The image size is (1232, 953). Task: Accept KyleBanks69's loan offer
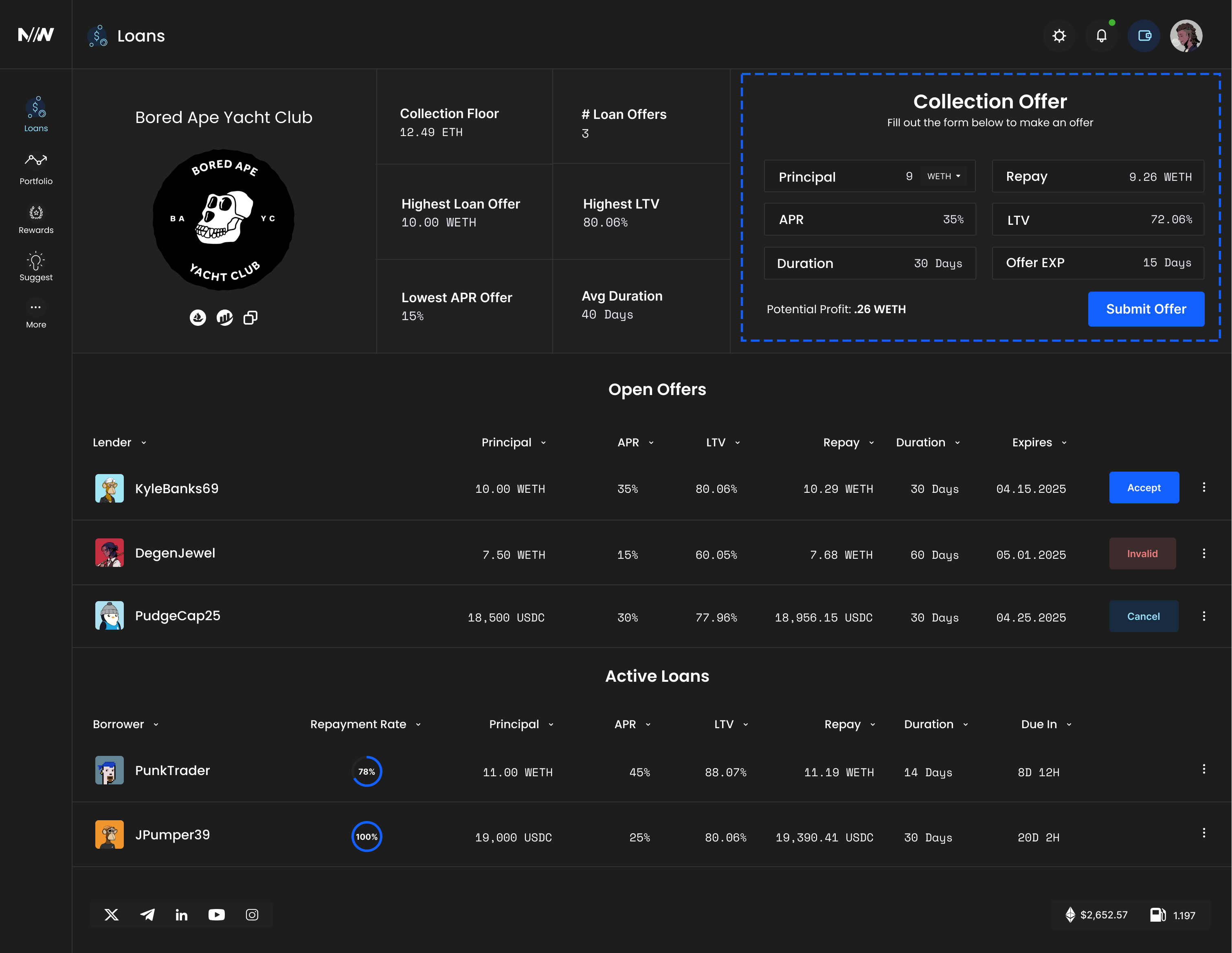tap(1144, 487)
